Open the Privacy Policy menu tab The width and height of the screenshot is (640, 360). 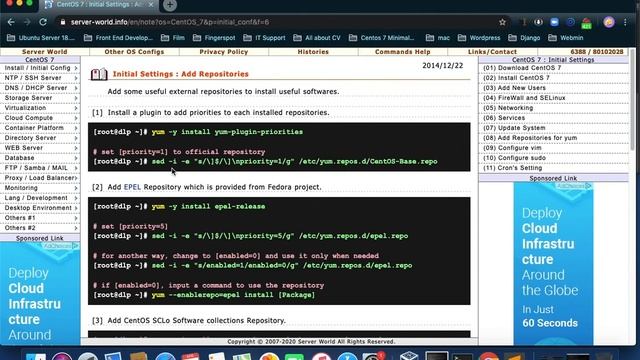pos(224,52)
